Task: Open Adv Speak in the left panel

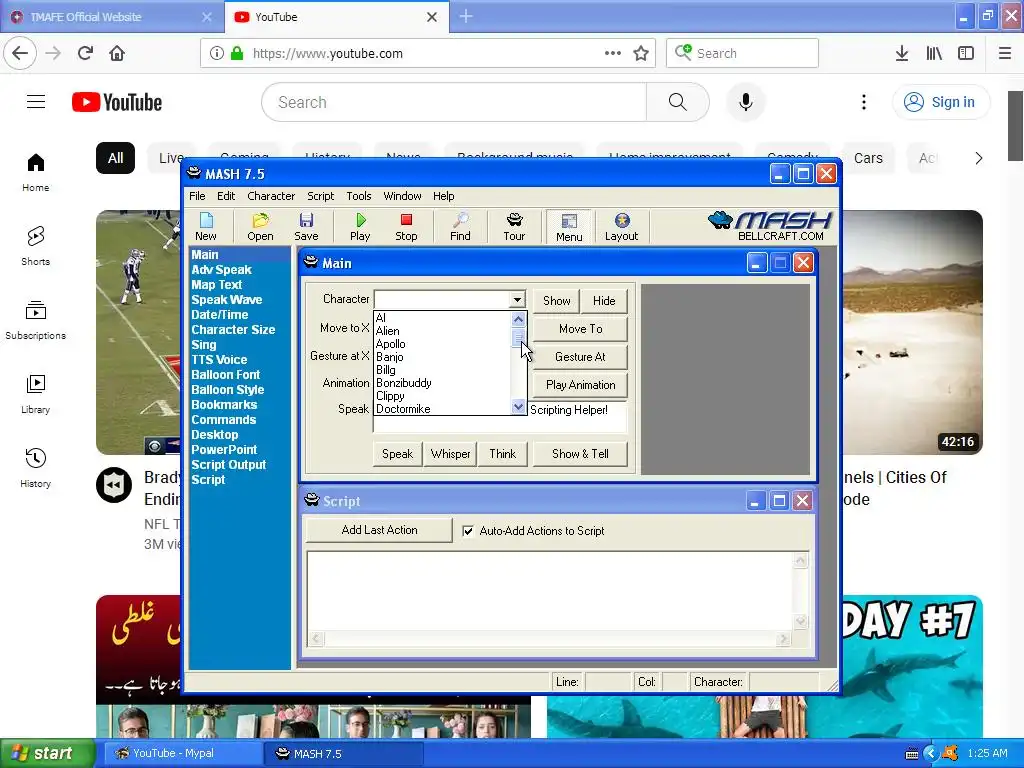Action: tap(221, 270)
